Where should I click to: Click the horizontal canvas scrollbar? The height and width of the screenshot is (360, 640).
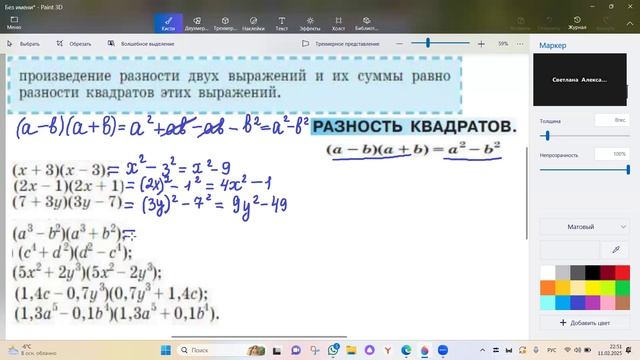tap(259, 337)
